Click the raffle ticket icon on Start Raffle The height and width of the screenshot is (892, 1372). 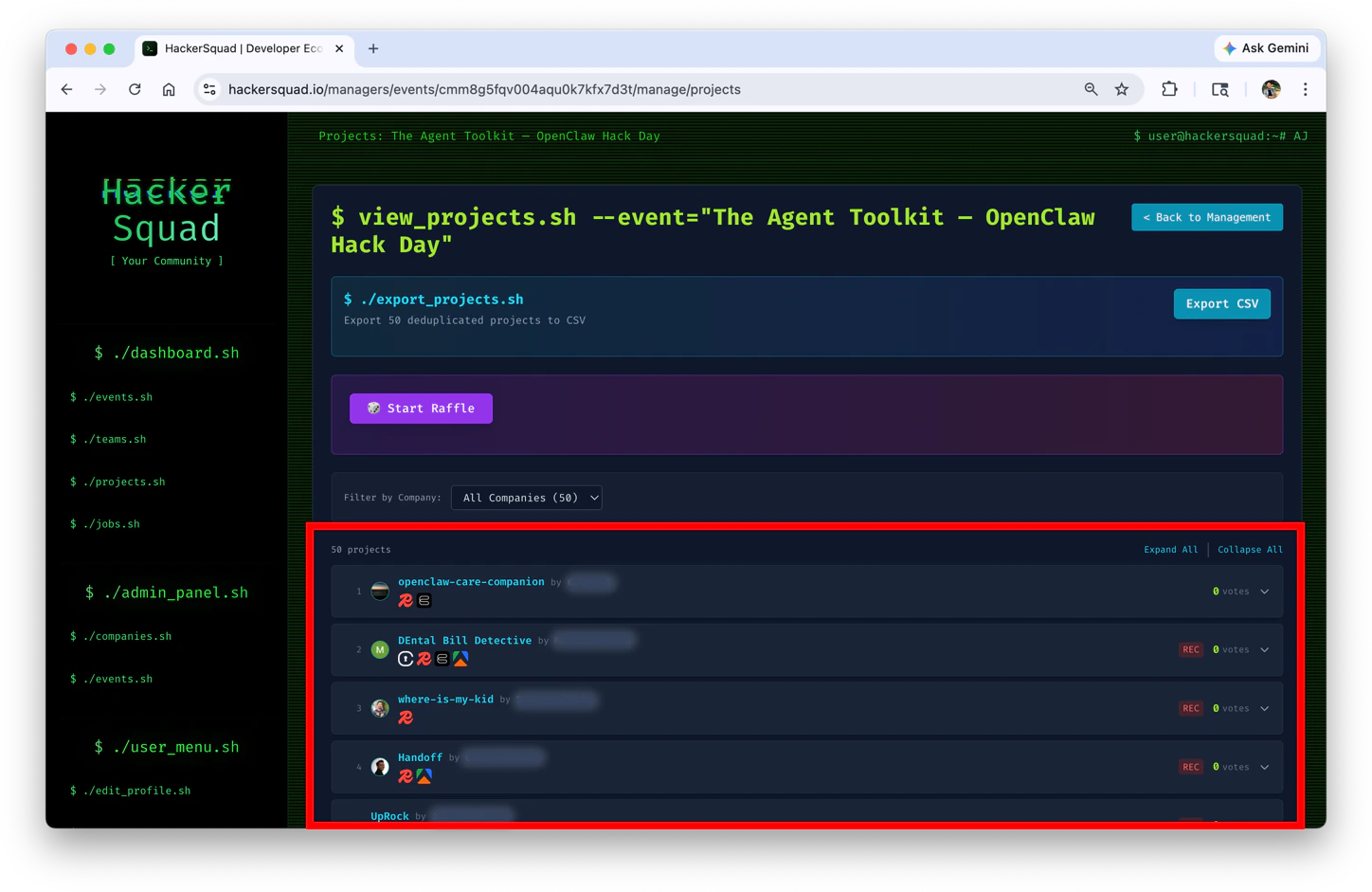coord(371,408)
